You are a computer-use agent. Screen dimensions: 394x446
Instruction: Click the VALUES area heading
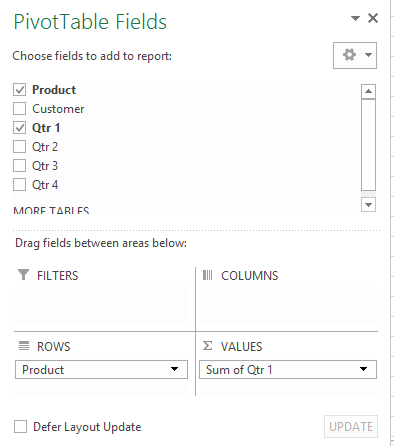click(242, 347)
